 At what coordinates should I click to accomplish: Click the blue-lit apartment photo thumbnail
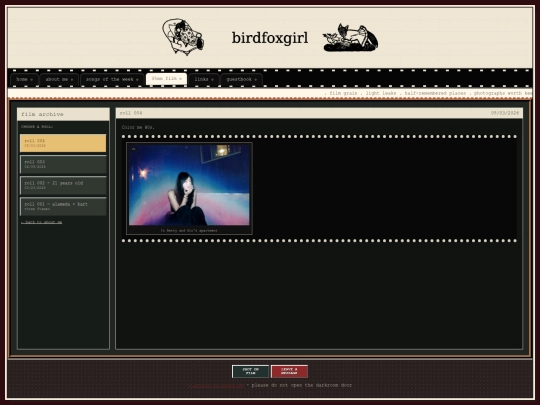(x=189, y=185)
